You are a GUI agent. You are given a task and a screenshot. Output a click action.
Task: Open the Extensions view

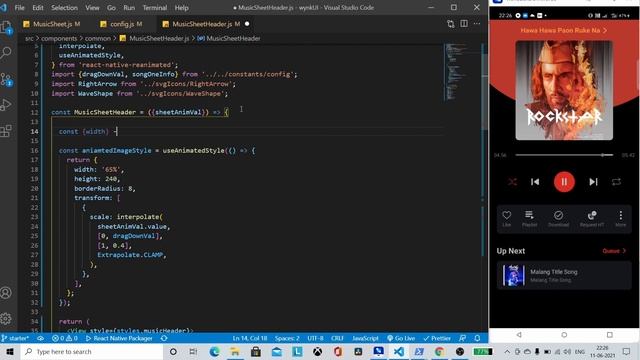(x=6, y=131)
